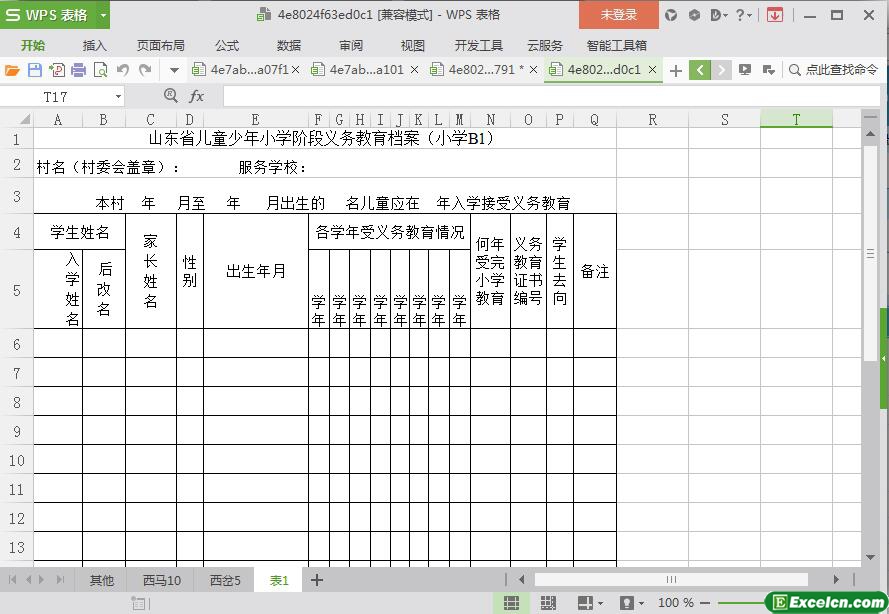Click the Print icon in quick toolbar

coord(78,70)
